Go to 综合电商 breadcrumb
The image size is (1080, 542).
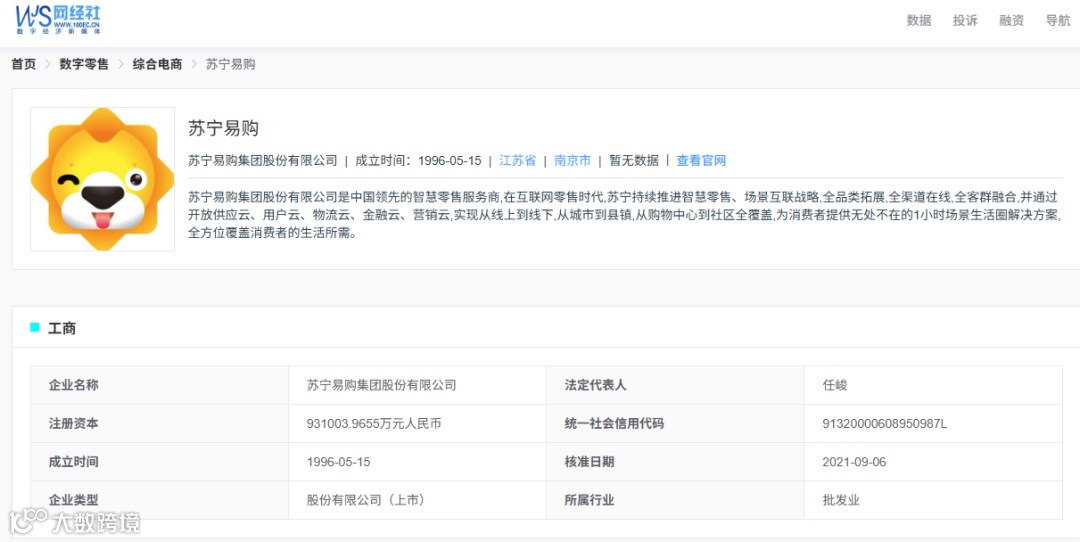157,64
